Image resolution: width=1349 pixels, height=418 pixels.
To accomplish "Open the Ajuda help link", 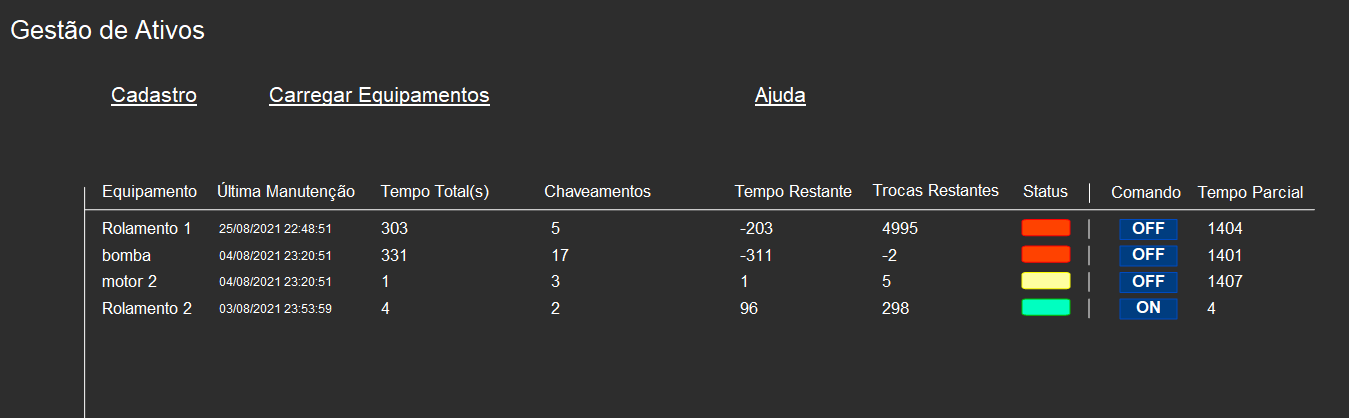I will (x=780, y=95).
